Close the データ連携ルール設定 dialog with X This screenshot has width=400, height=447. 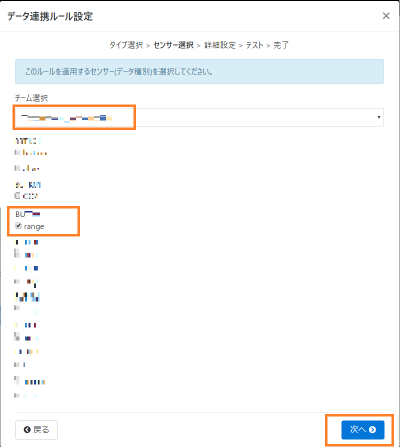[x=386, y=16]
